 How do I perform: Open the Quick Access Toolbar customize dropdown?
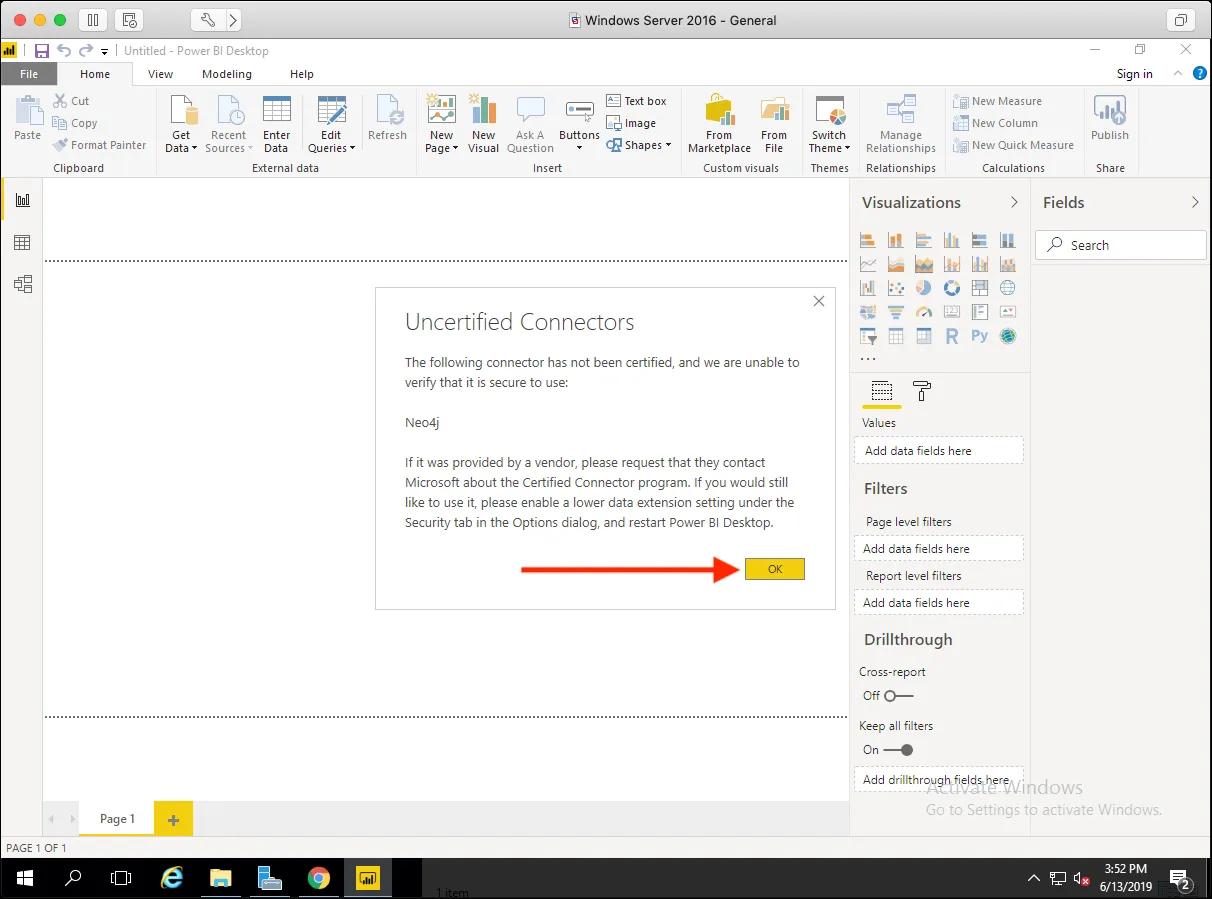pos(104,51)
